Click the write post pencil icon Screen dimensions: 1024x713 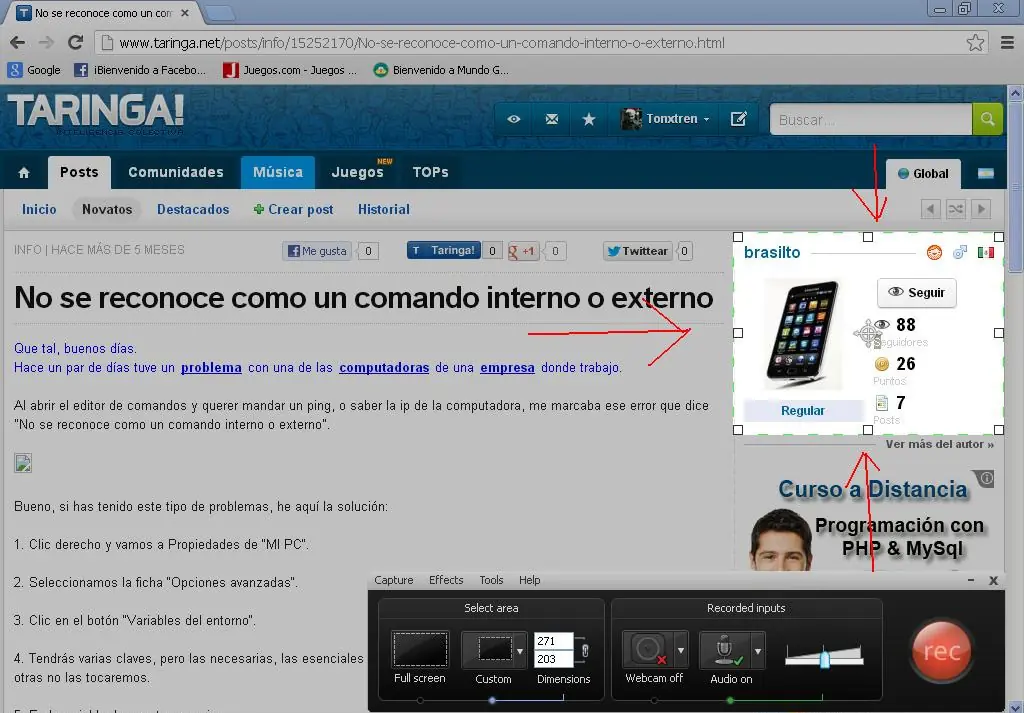[x=739, y=119]
